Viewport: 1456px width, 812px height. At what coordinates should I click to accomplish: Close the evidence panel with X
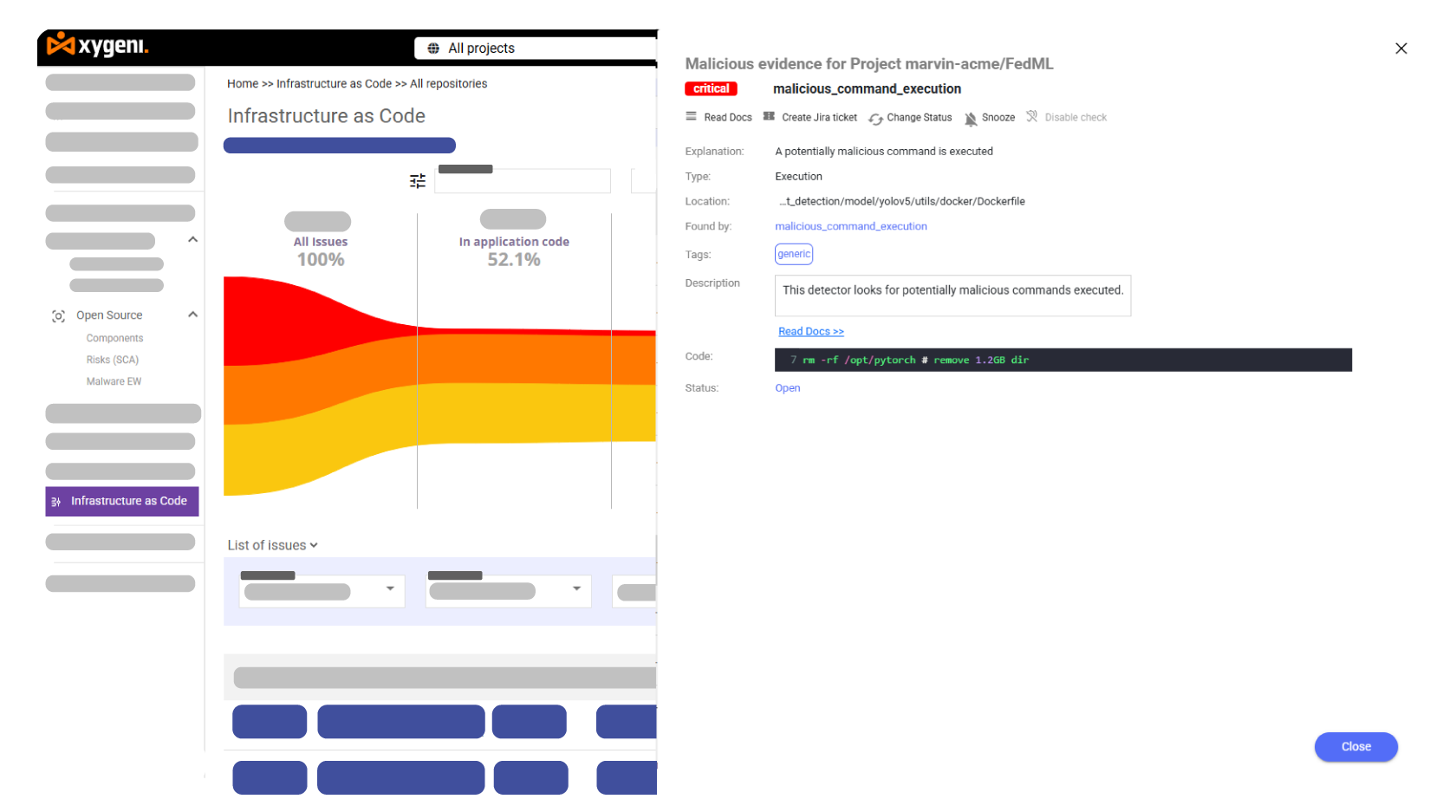(1401, 49)
